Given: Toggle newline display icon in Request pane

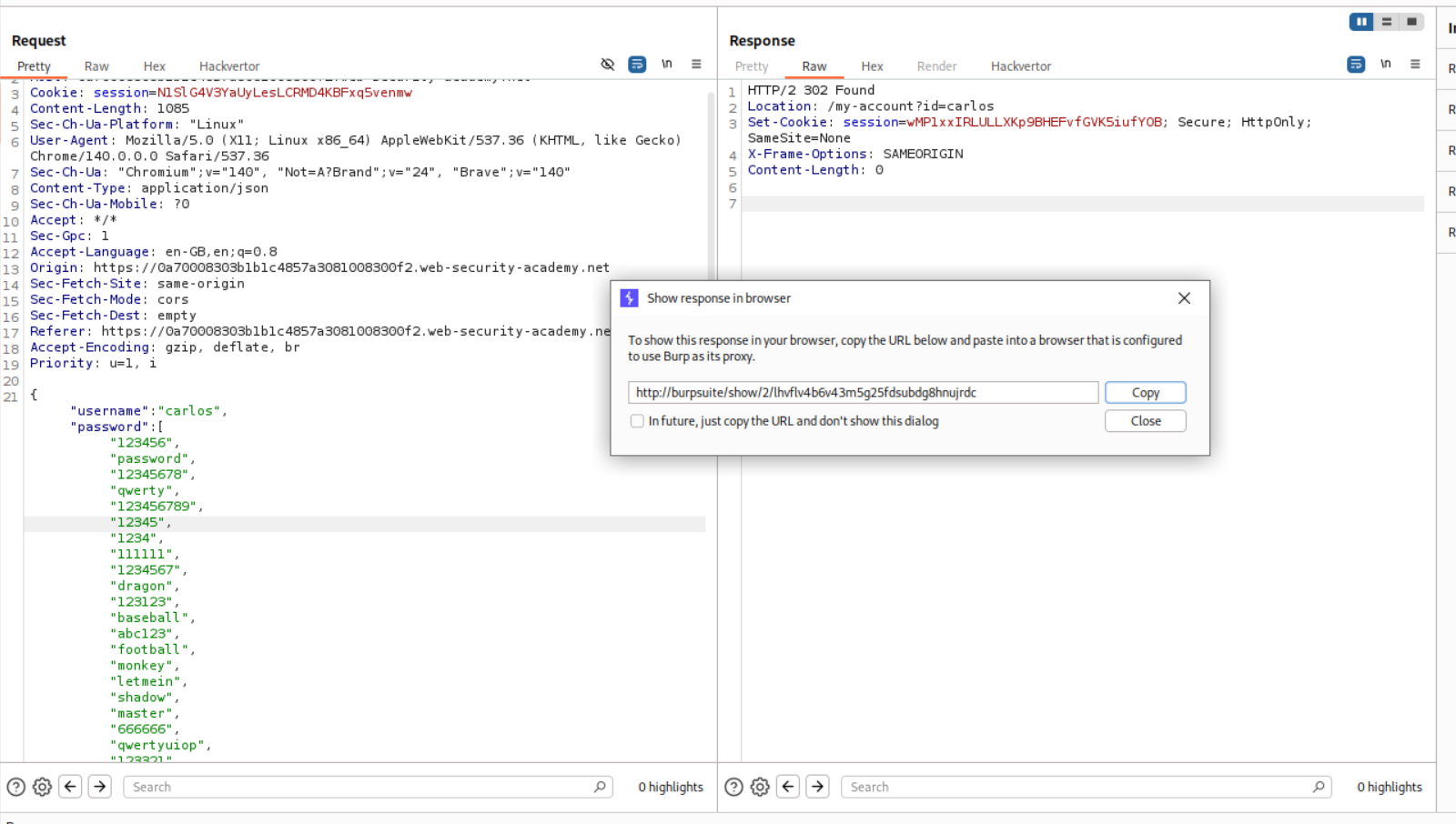Looking at the screenshot, I should click(x=667, y=65).
